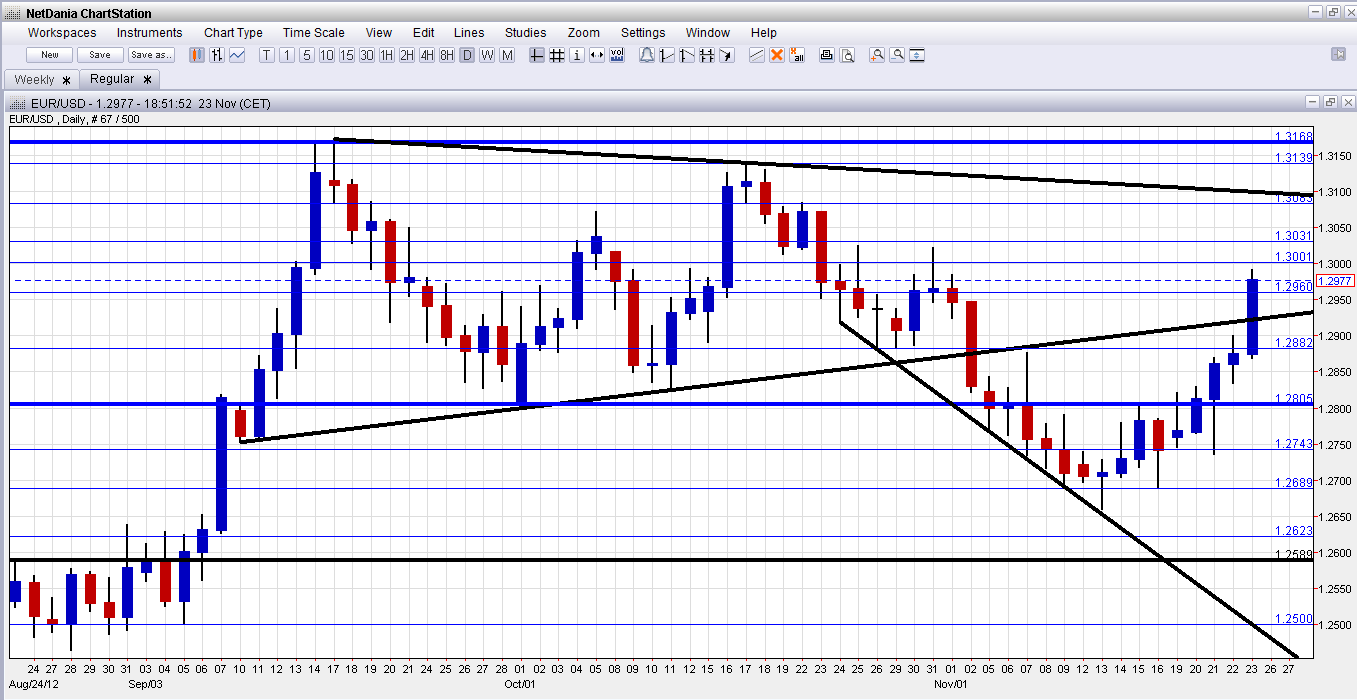
Task: Click the zoom out magnifier icon
Action: pos(897,55)
